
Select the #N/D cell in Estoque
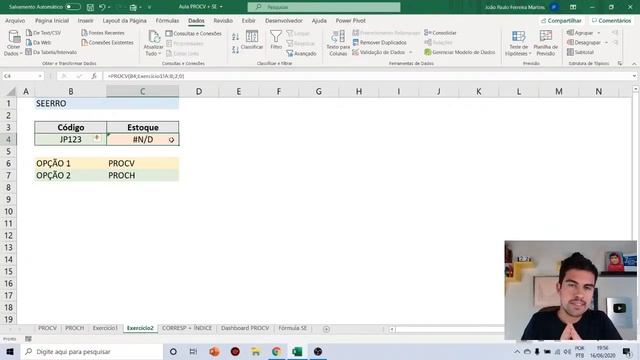pos(142,140)
